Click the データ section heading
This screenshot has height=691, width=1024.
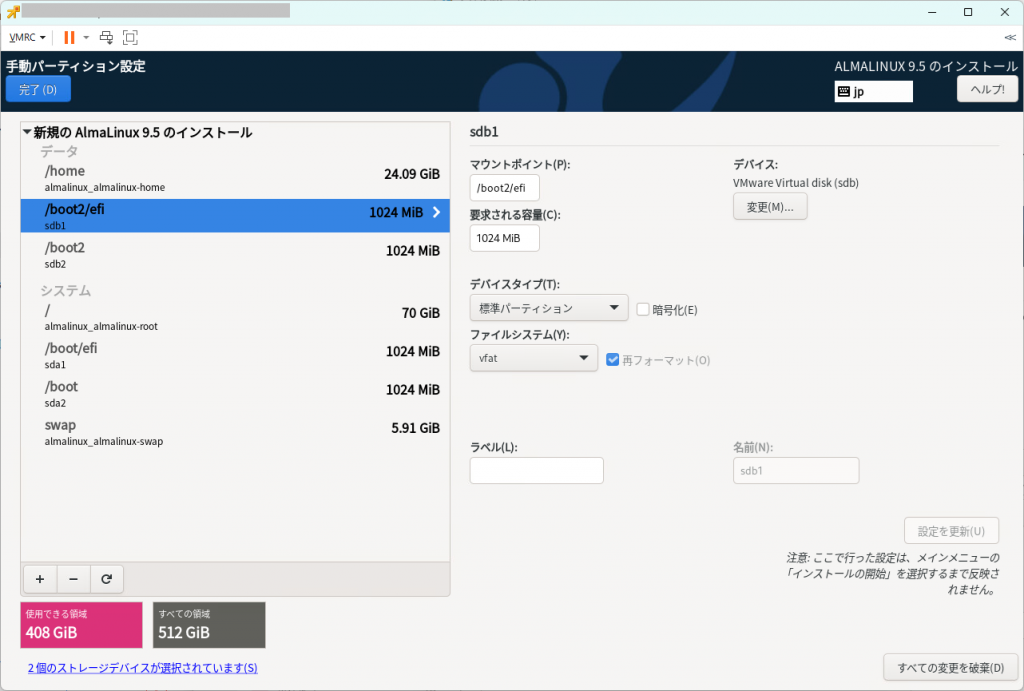(59, 151)
